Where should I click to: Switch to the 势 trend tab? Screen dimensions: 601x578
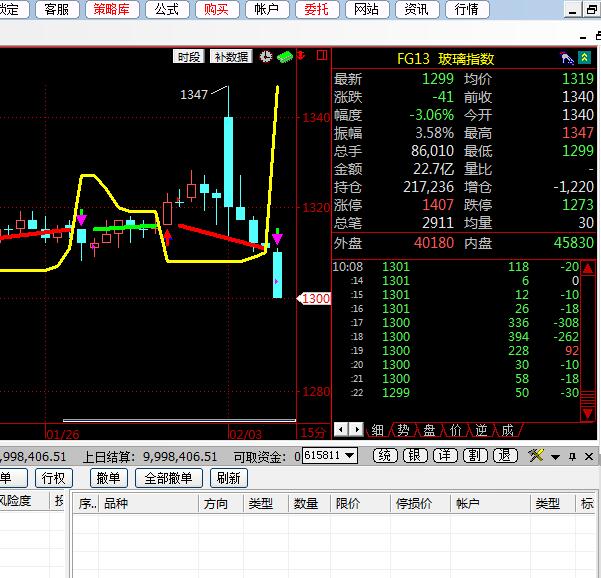click(x=403, y=430)
